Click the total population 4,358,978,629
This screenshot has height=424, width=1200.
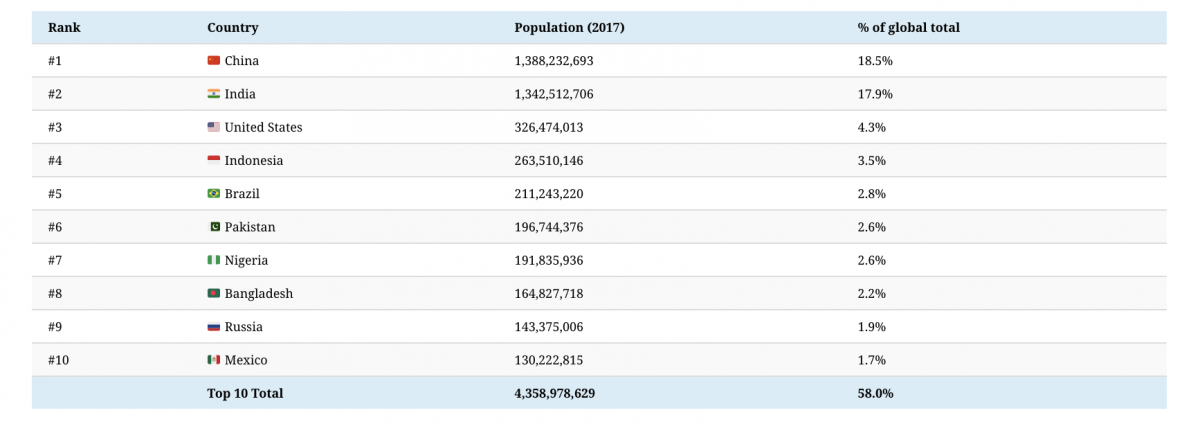554,394
